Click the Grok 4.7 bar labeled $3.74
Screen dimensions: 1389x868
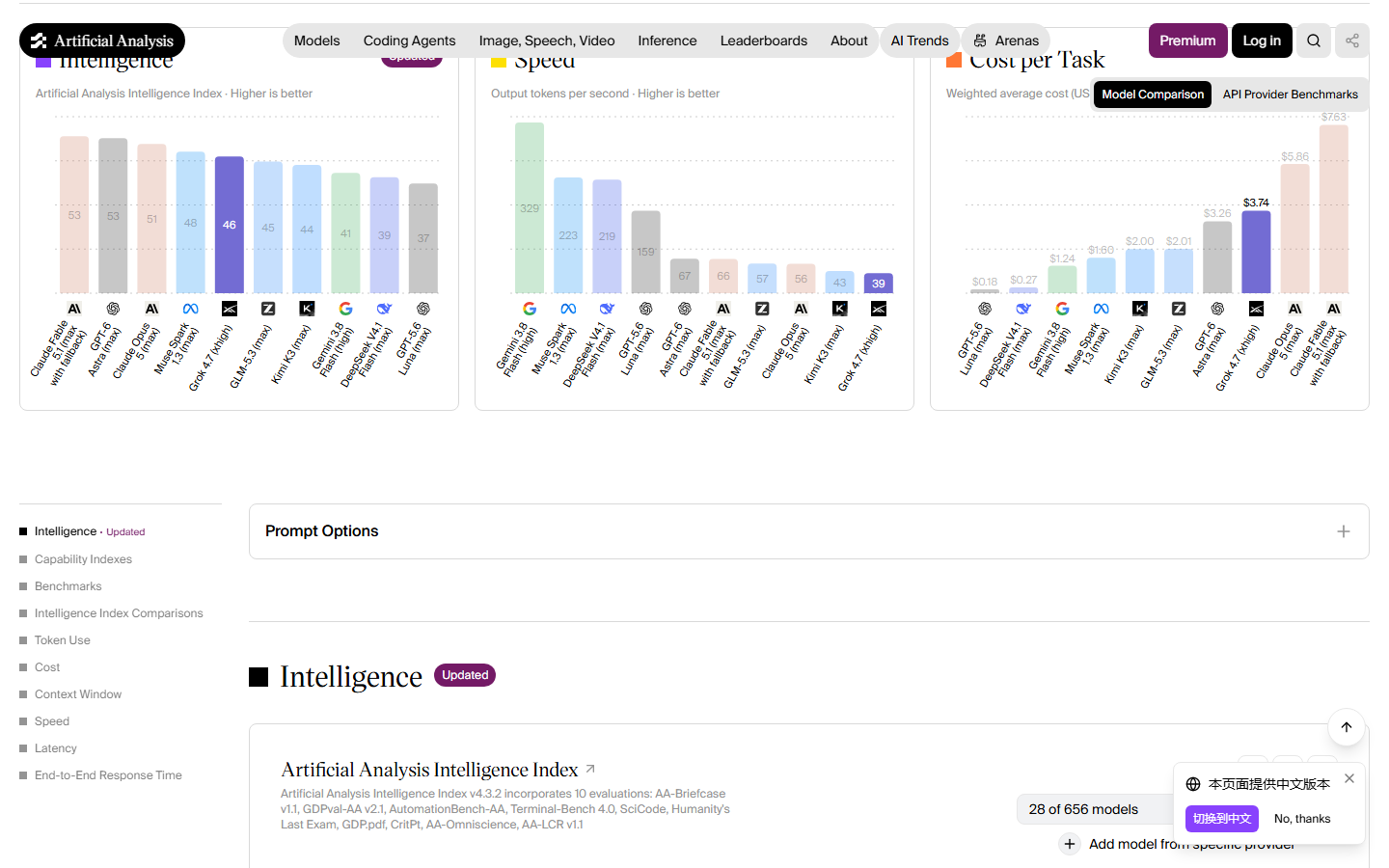tap(1256, 252)
